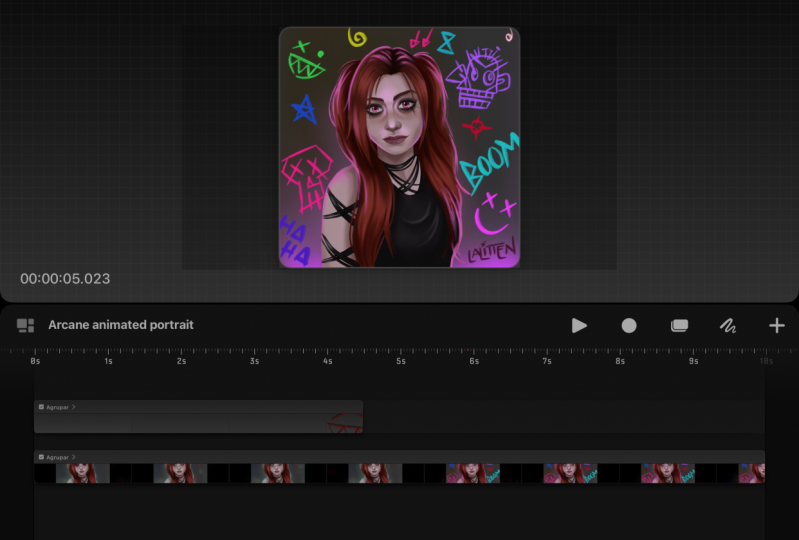Toggle checkbox of the upper Agrupar track
The height and width of the screenshot is (540, 799).
pos(41,407)
